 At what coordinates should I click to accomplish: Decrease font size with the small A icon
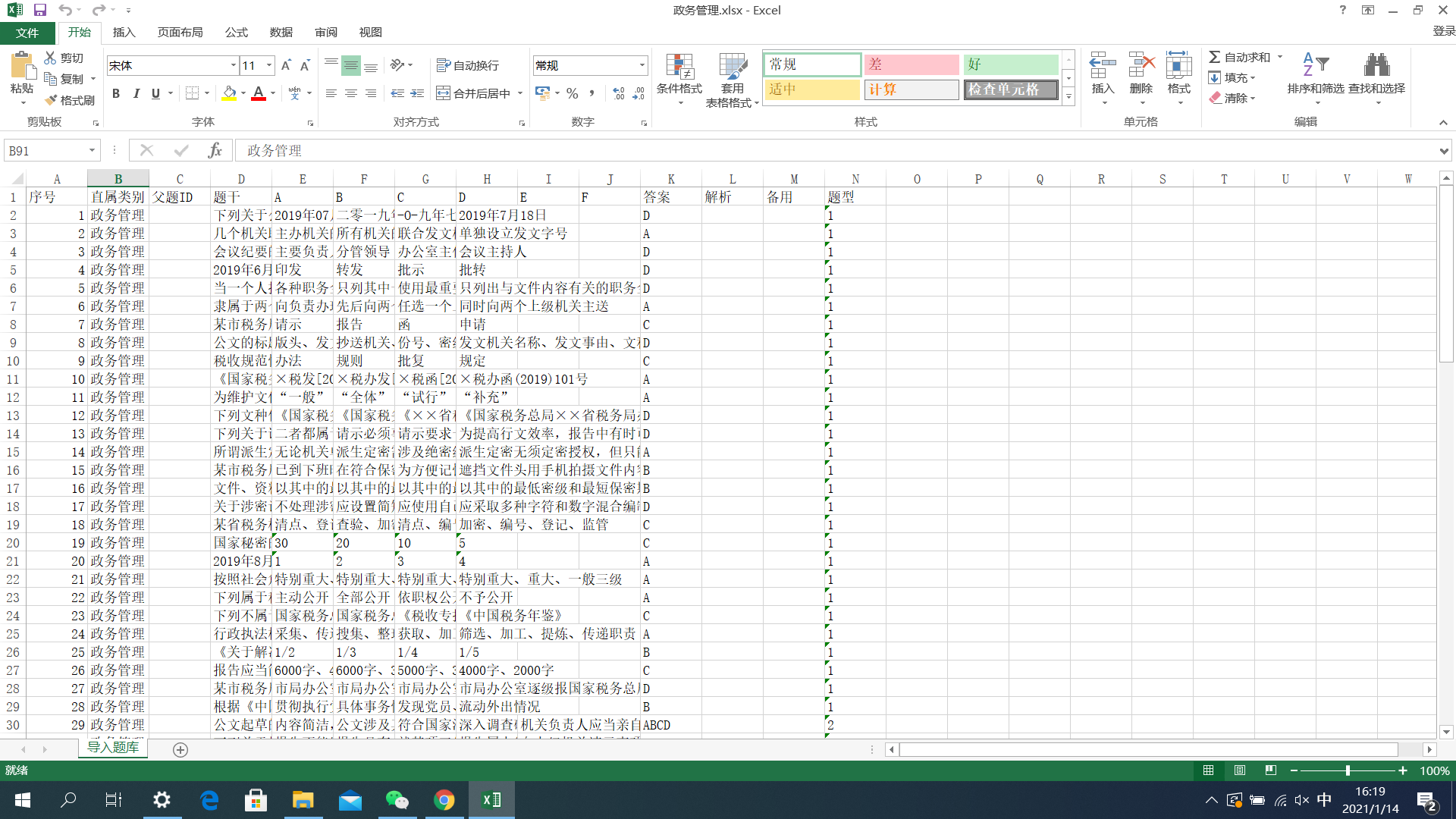305,65
